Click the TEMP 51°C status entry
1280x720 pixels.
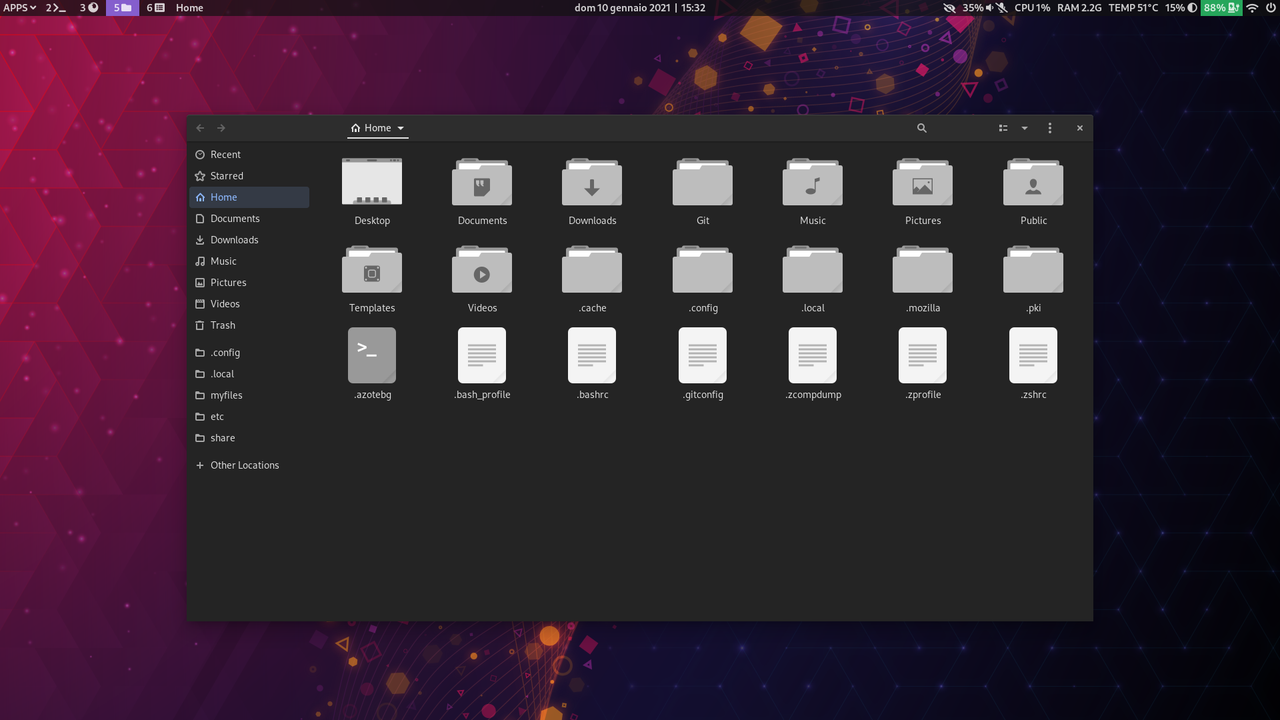point(1133,7)
